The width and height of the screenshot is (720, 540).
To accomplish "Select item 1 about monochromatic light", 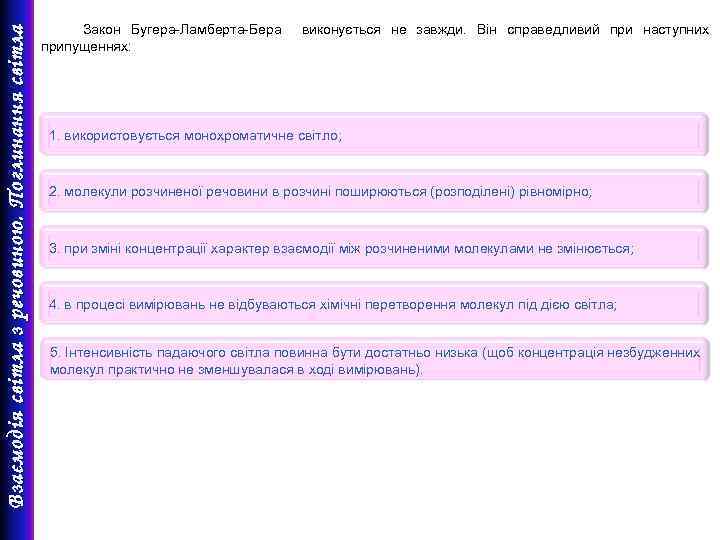I will [374, 136].
